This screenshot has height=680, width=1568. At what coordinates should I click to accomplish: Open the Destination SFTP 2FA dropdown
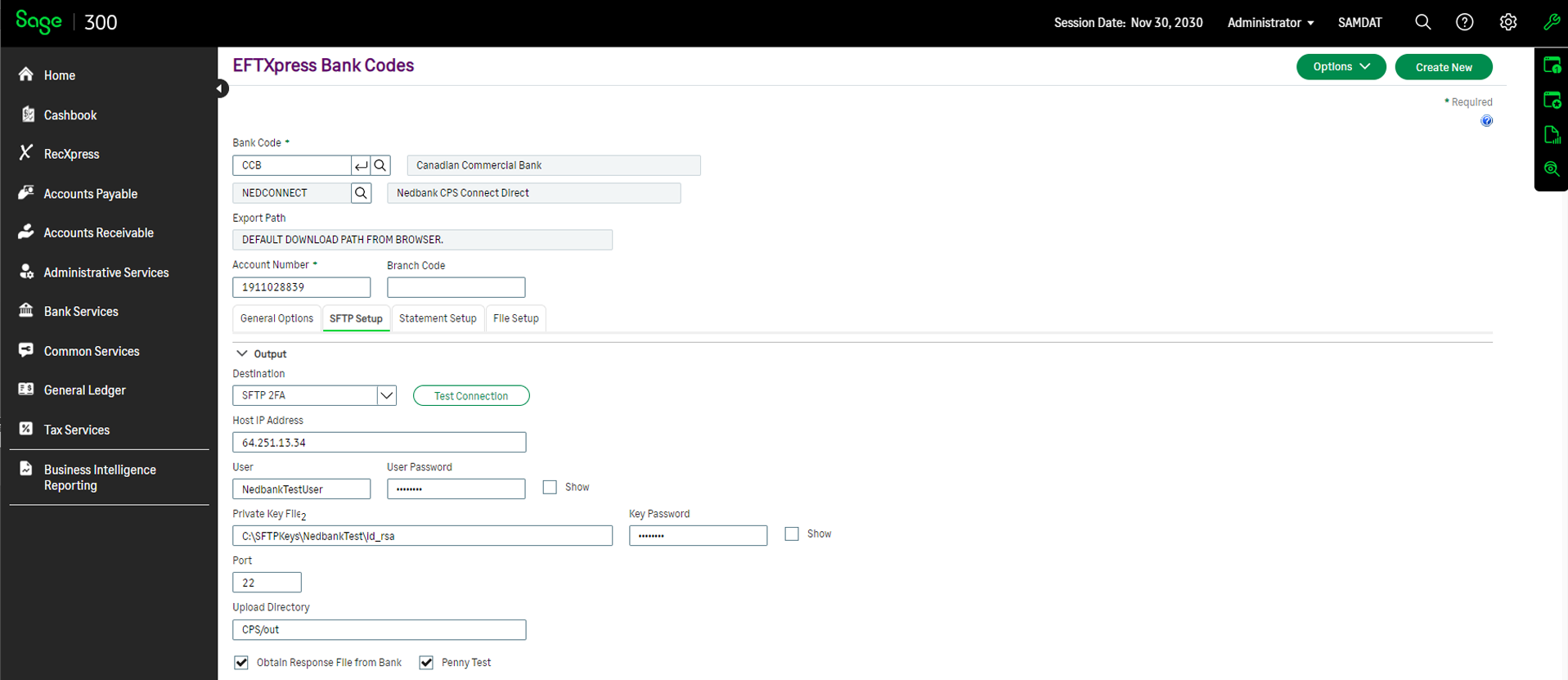pyautogui.click(x=386, y=395)
